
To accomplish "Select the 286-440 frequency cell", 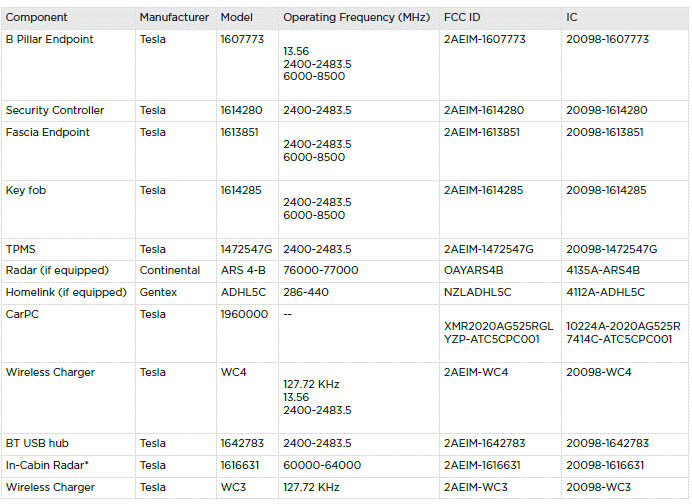I will pos(307,293).
